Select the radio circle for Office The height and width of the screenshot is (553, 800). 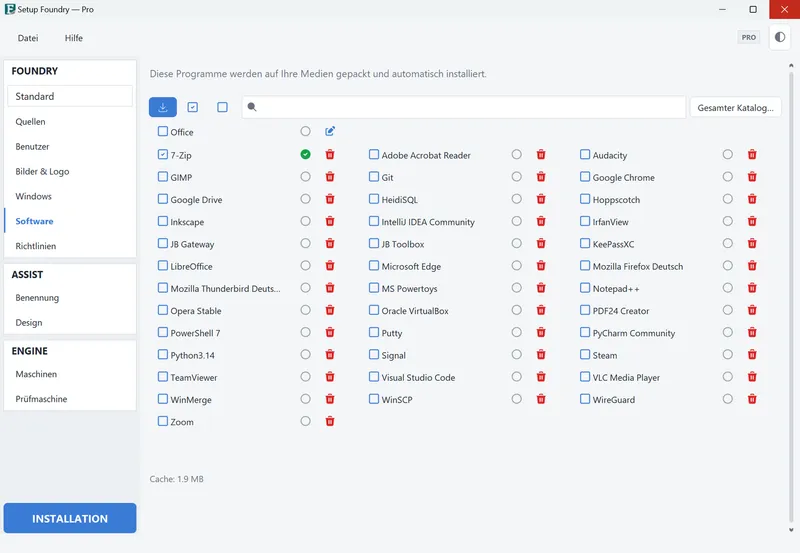click(305, 131)
